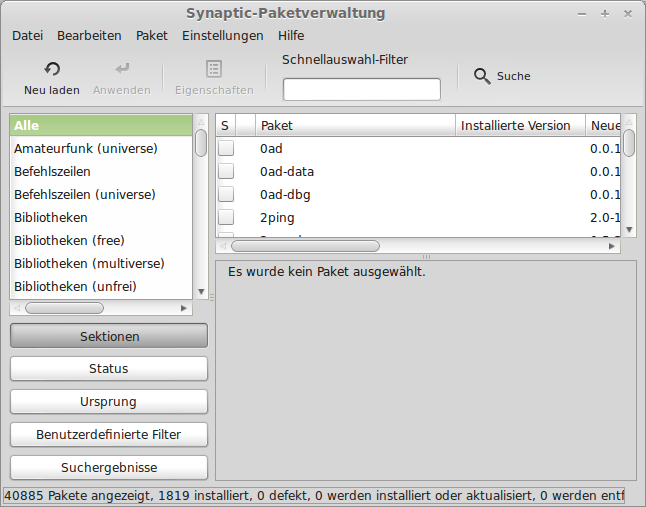Toggle the status checkbox for 0ad-dbg

226,194
